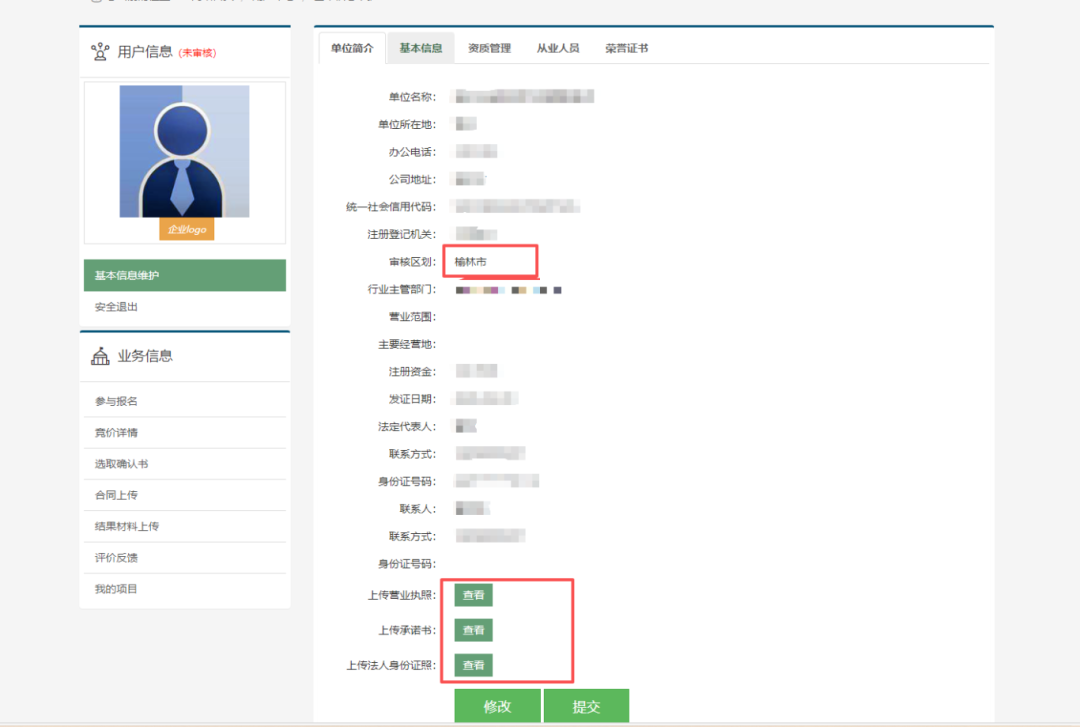Click the 行业主管部门 label

(x=402, y=289)
